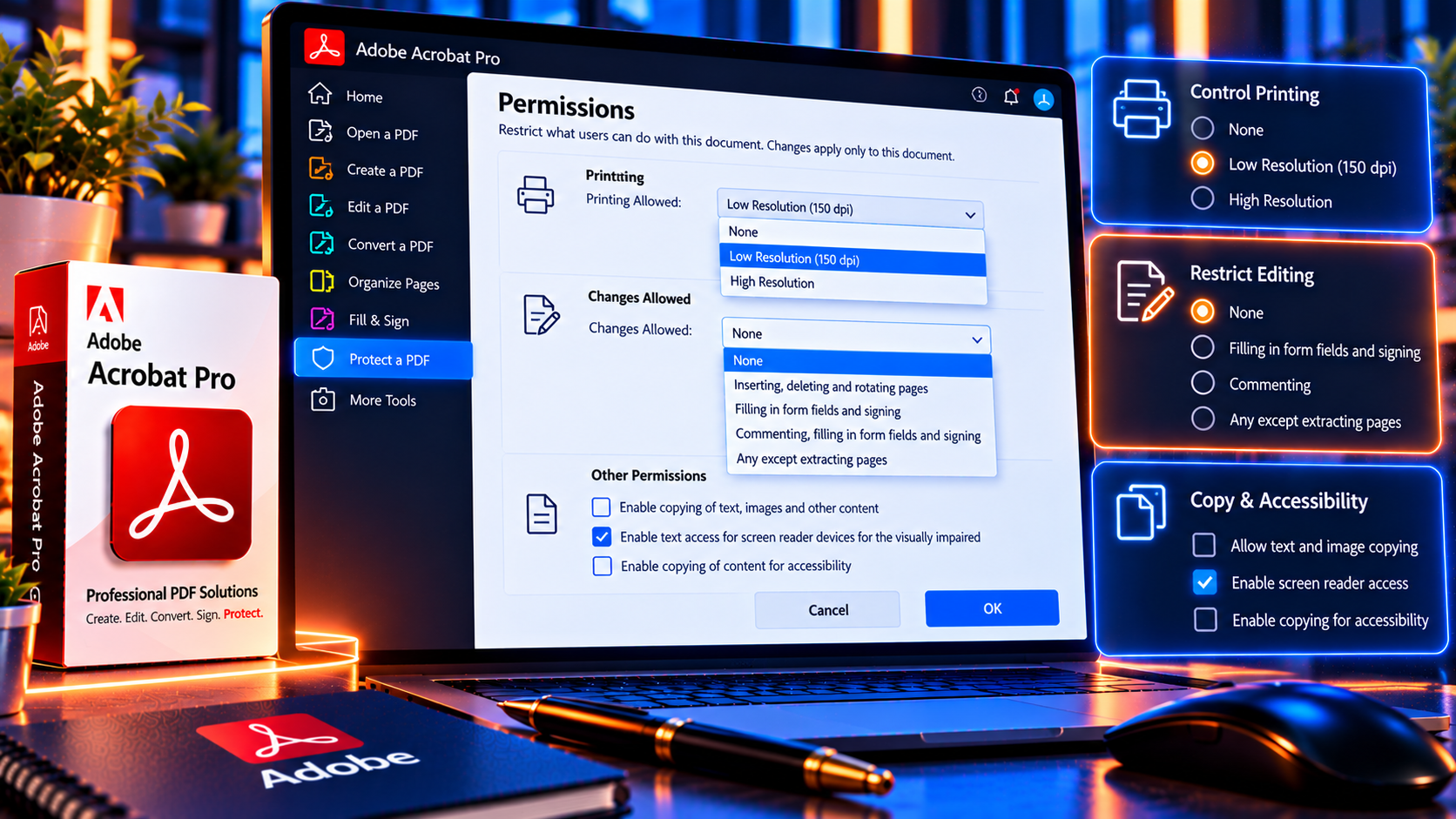Confirm permissions with OK button
The height and width of the screenshot is (819, 1456).
tap(992, 608)
